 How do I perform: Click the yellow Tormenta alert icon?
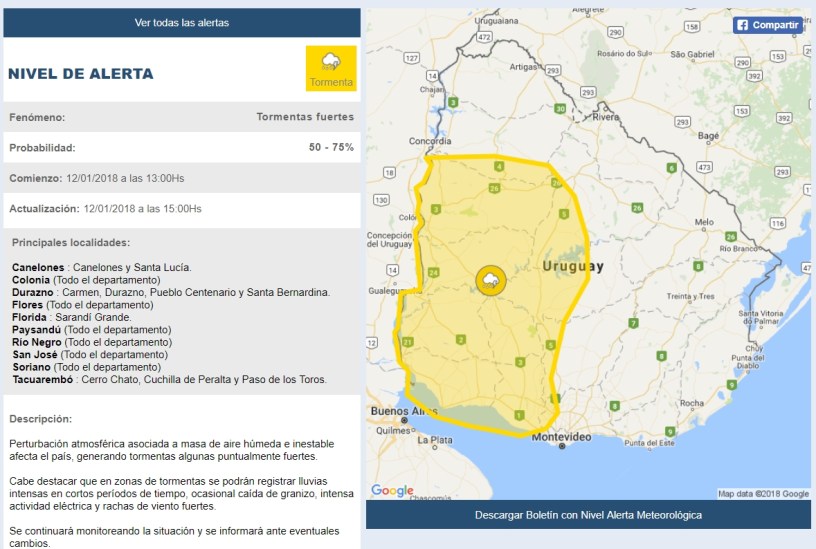(331, 68)
